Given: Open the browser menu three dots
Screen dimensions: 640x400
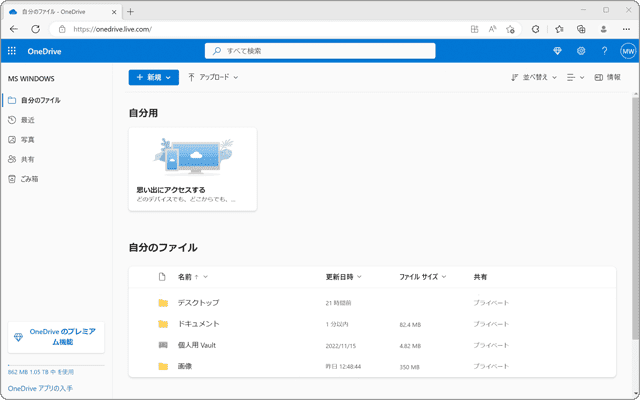Looking at the screenshot, I should coord(626,29).
